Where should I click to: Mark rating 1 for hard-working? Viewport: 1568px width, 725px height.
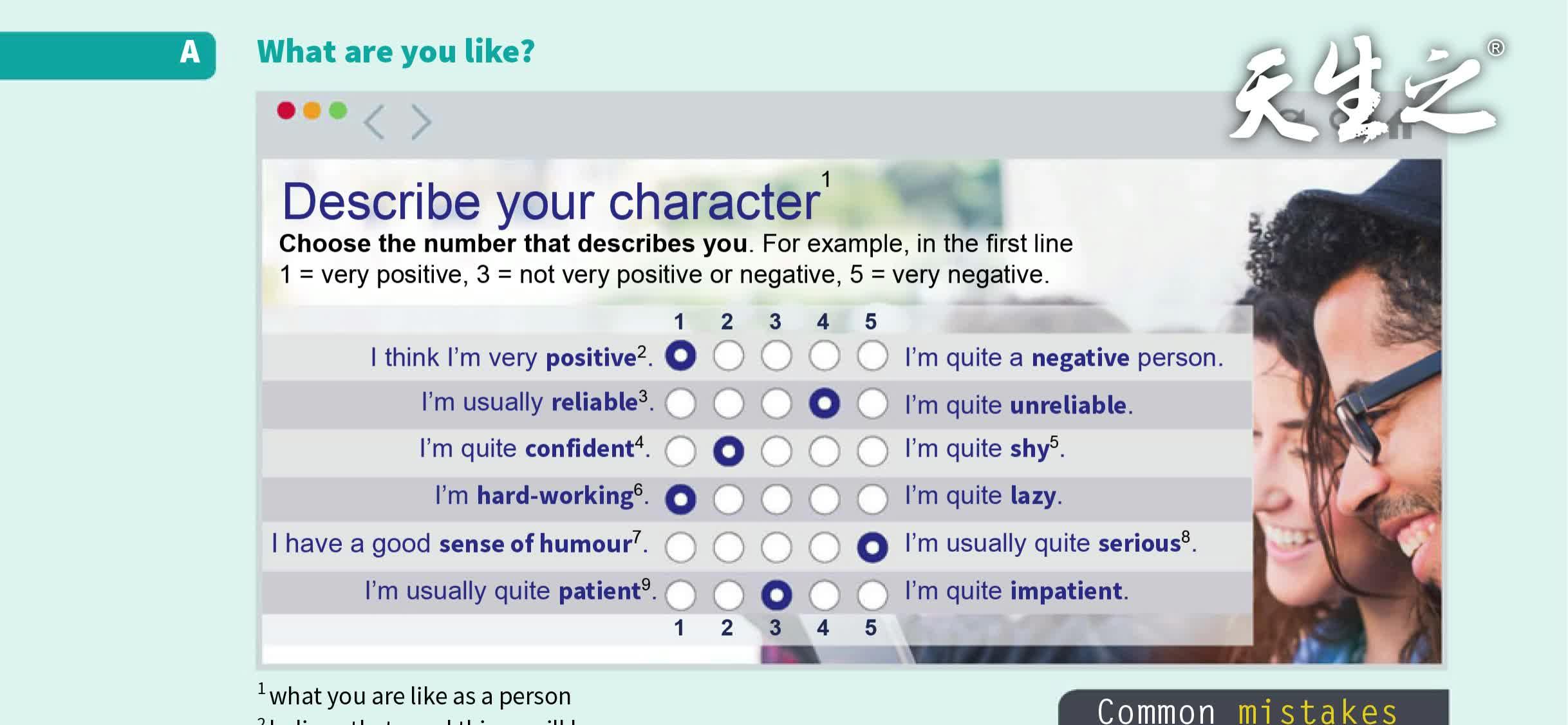(x=680, y=498)
